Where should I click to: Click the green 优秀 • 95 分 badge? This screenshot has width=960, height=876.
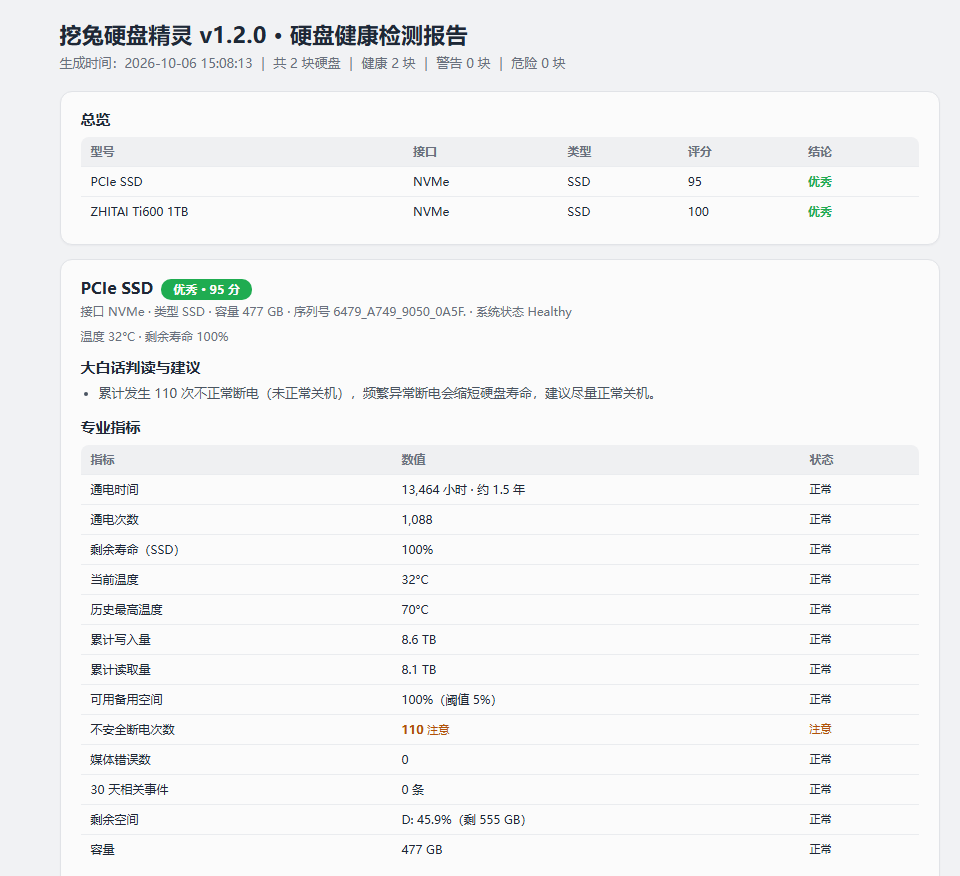pos(206,290)
